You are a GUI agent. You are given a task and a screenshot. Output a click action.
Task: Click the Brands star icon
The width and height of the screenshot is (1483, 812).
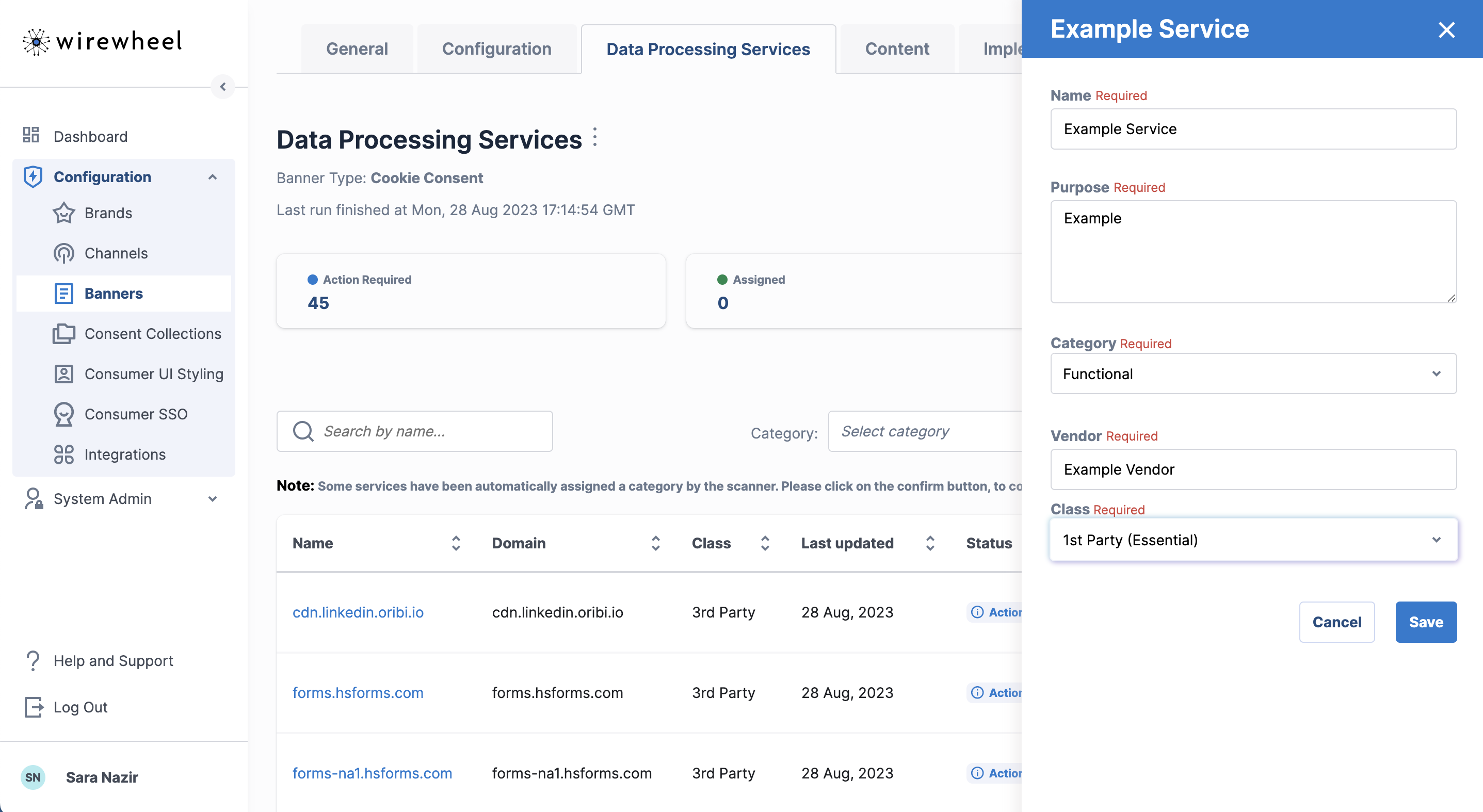tap(63, 213)
